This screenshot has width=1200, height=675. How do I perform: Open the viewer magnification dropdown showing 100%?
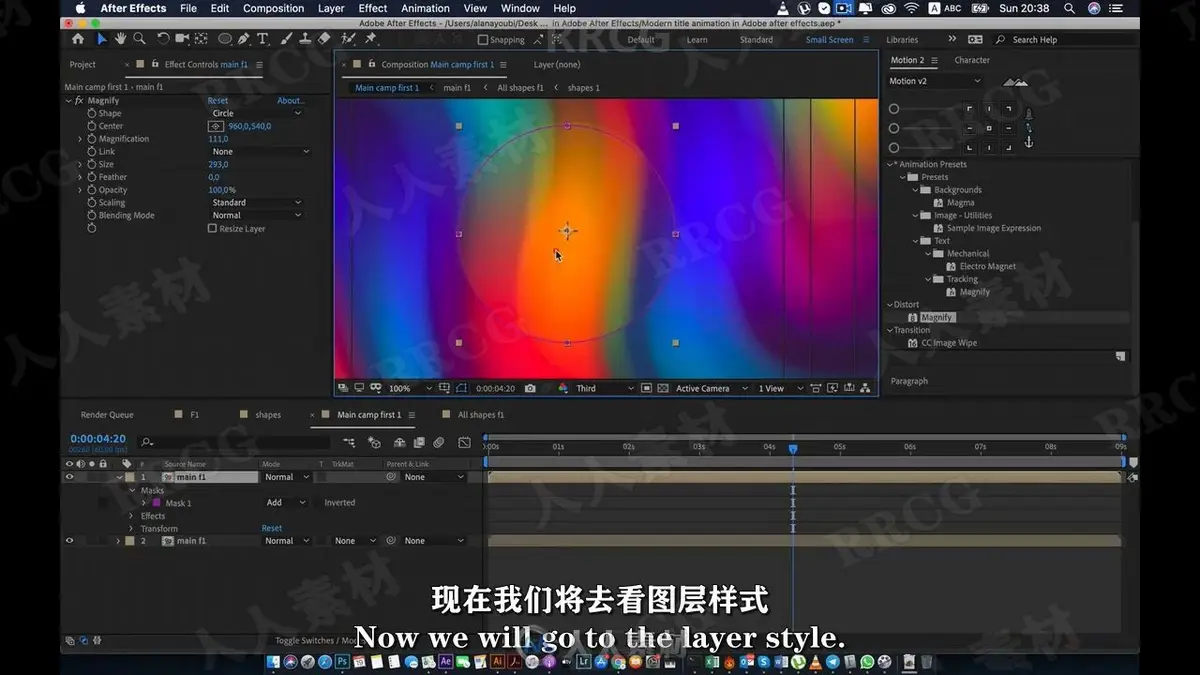[410, 388]
